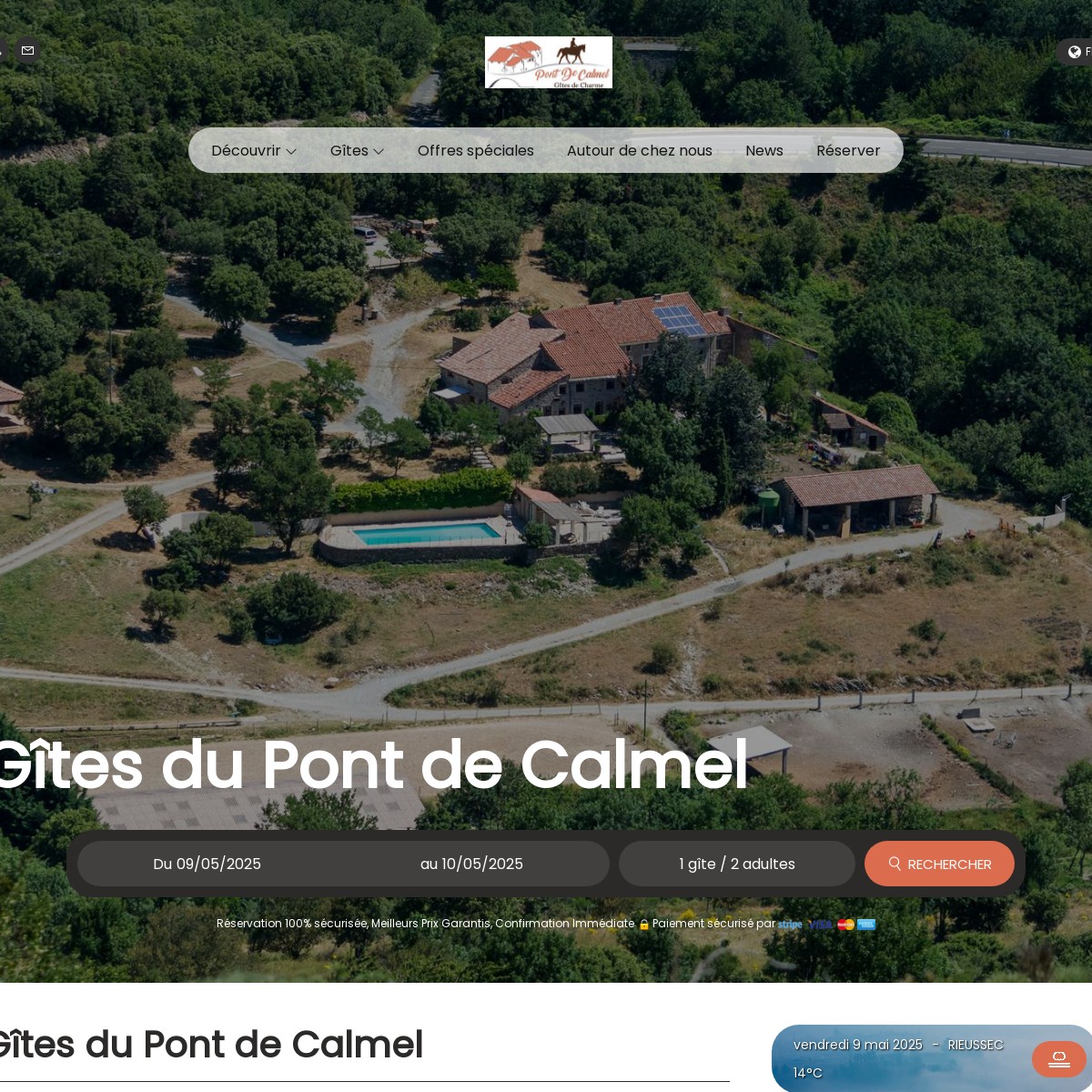Viewport: 1092px width, 1092px height.
Task: Click the envelope email icon
Action: [x=27, y=51]
